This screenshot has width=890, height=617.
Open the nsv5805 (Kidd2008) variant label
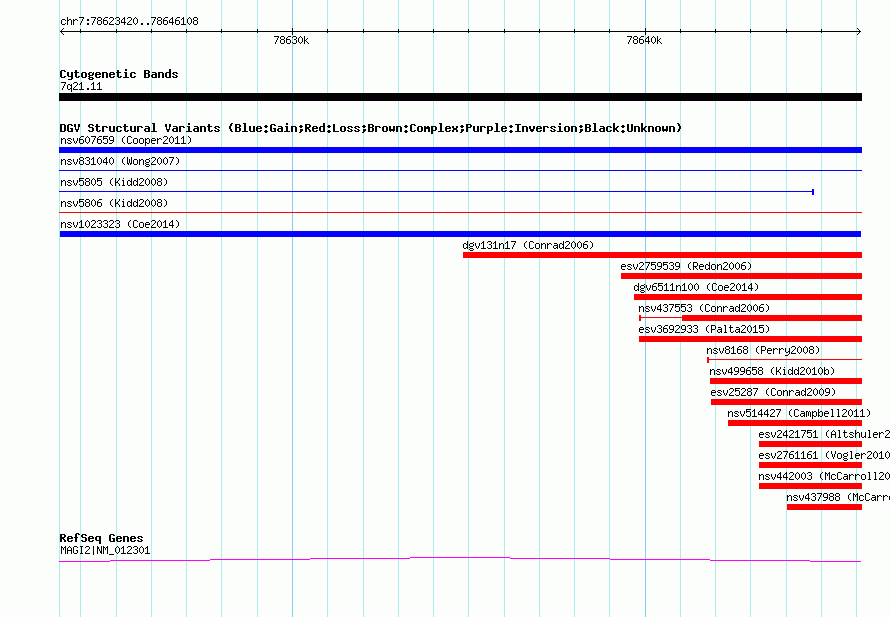point(114,182)
